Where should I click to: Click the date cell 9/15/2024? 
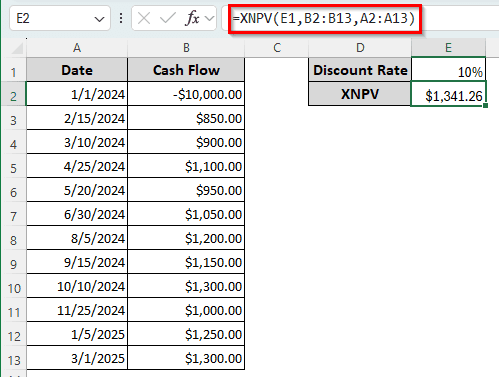click(77, 262)
